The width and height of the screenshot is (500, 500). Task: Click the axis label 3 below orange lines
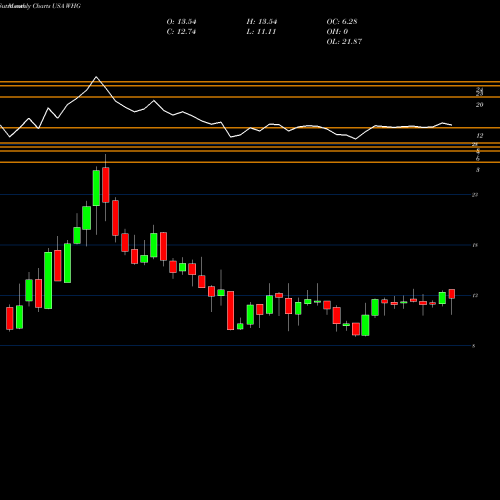[478, 170]
